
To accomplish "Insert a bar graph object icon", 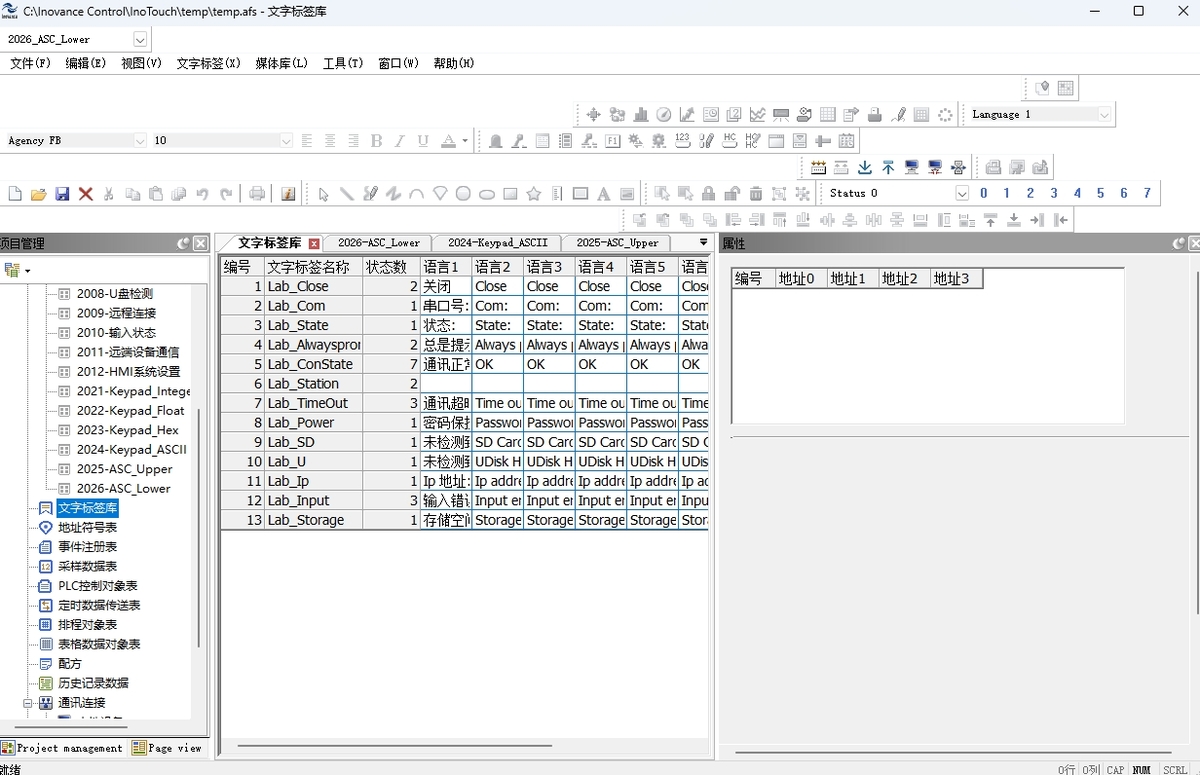I will click(x=640, y=115).
